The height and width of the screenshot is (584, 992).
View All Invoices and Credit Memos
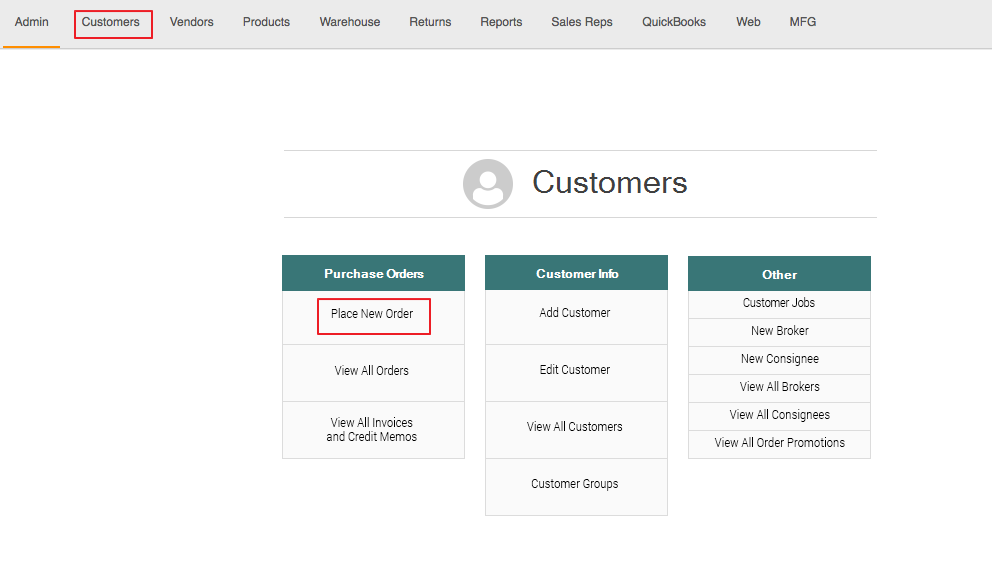372,430
